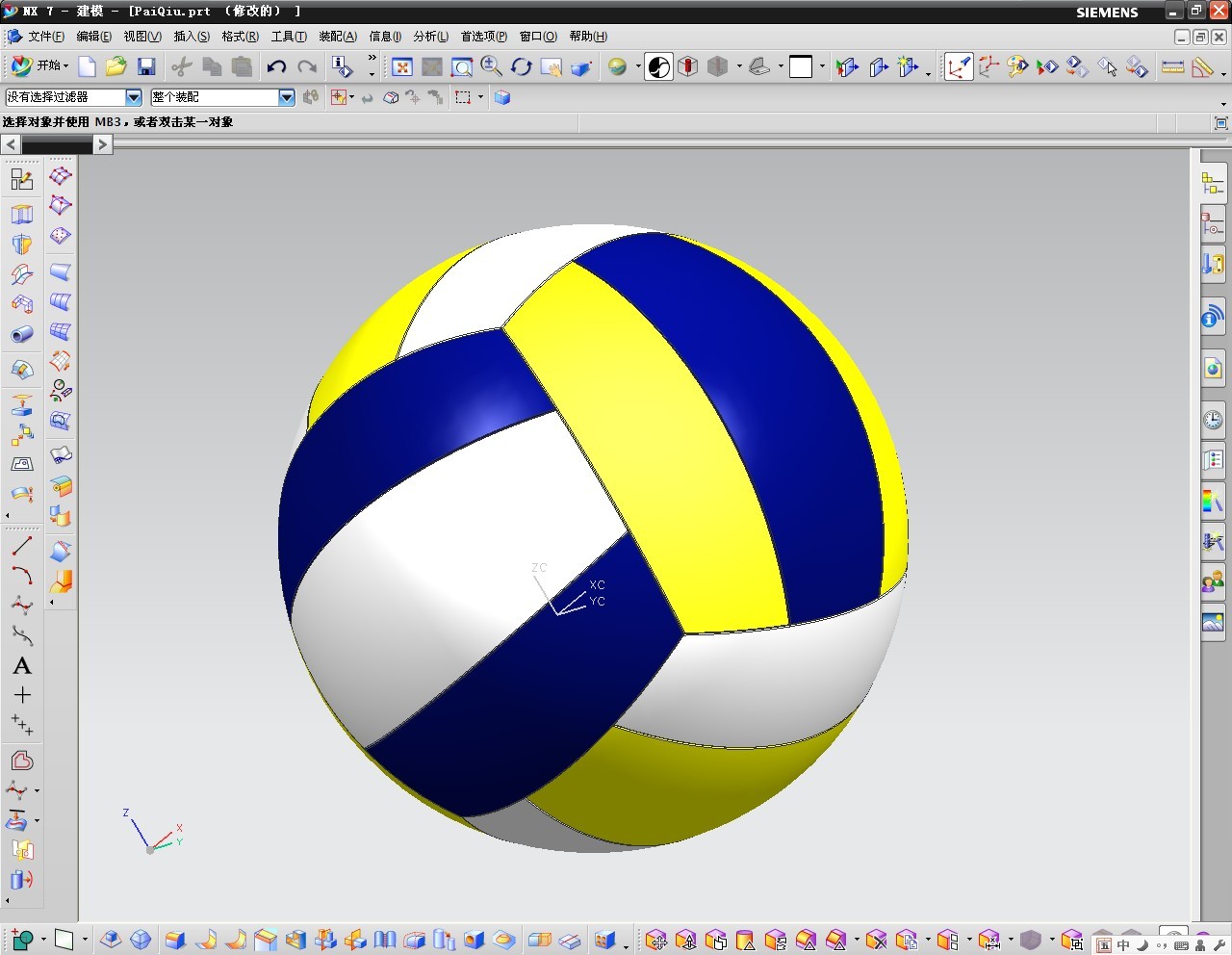The width and height of the screenshot is (1232, 955).
Task: Click scroll left arrow on horizontal scrollbar
Action: tap(11, 144)
